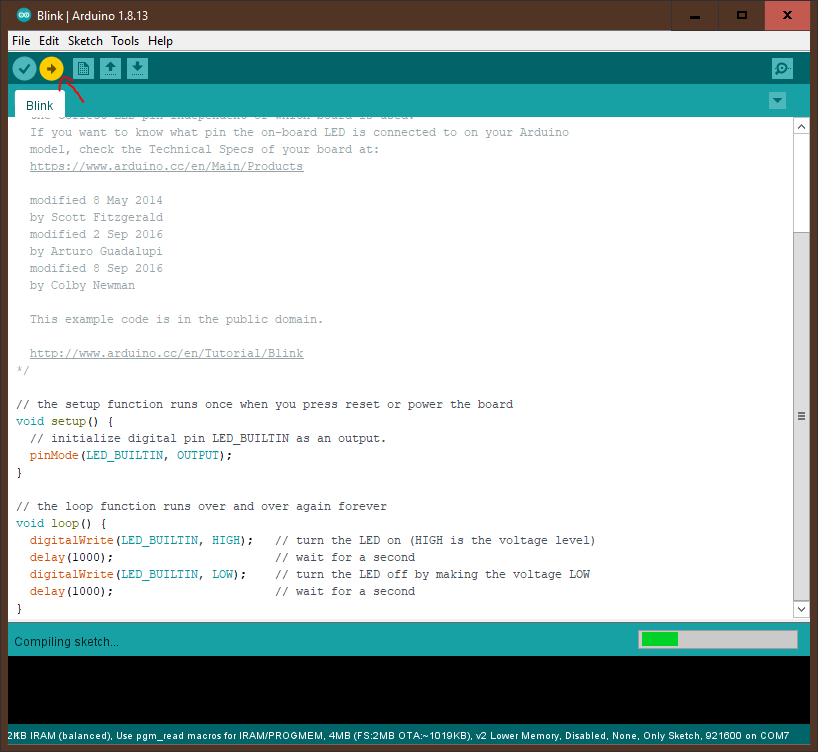Click digitalWrite(LED_BUILTIN, HIGH) statement

(141, 540)
